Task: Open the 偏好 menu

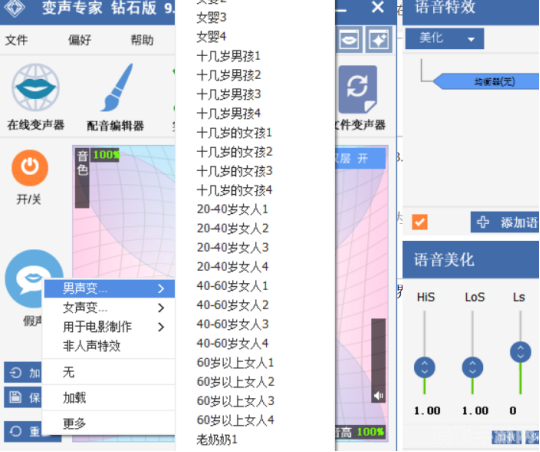Action: 80,40
